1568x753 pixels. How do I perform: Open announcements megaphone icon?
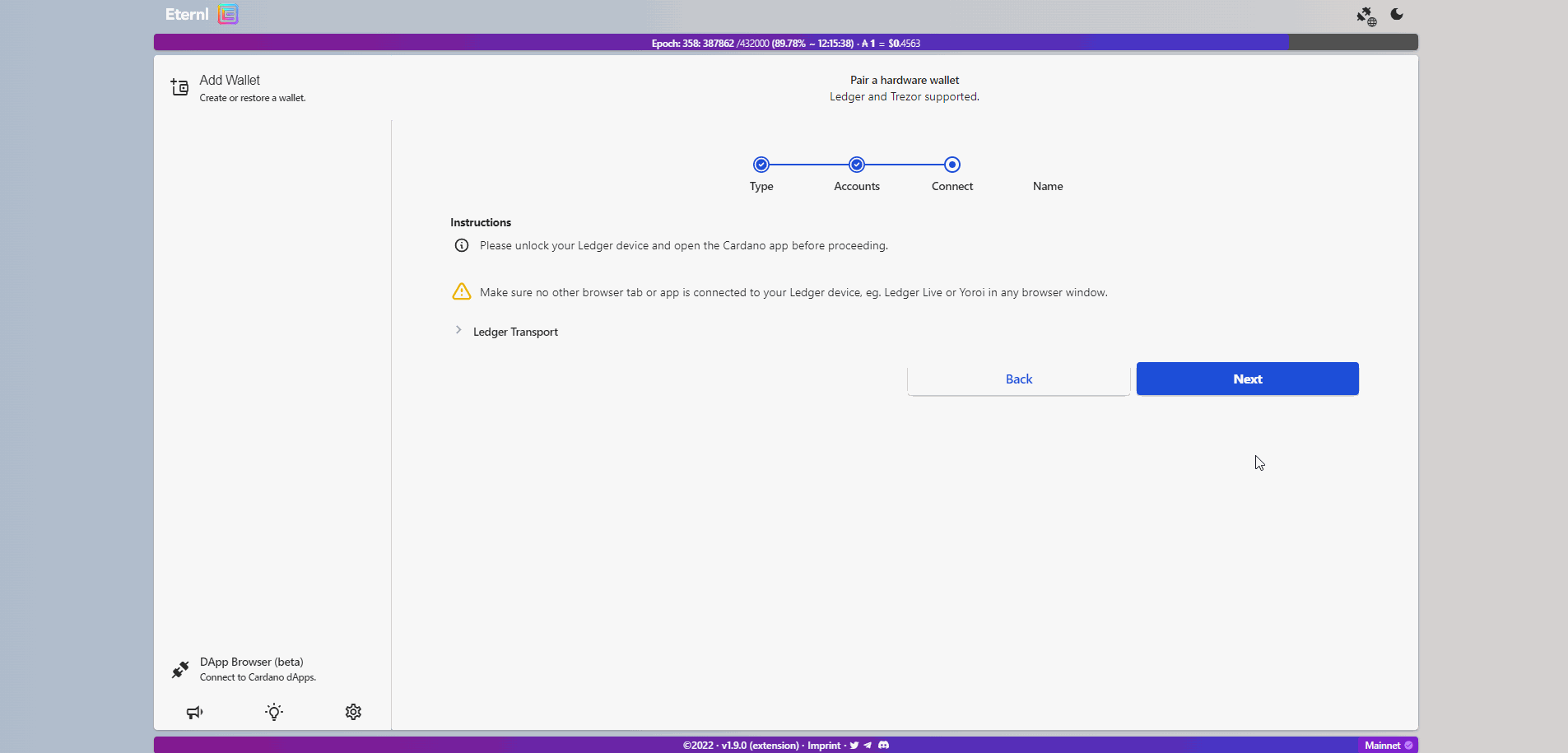(x=194, y=712)
